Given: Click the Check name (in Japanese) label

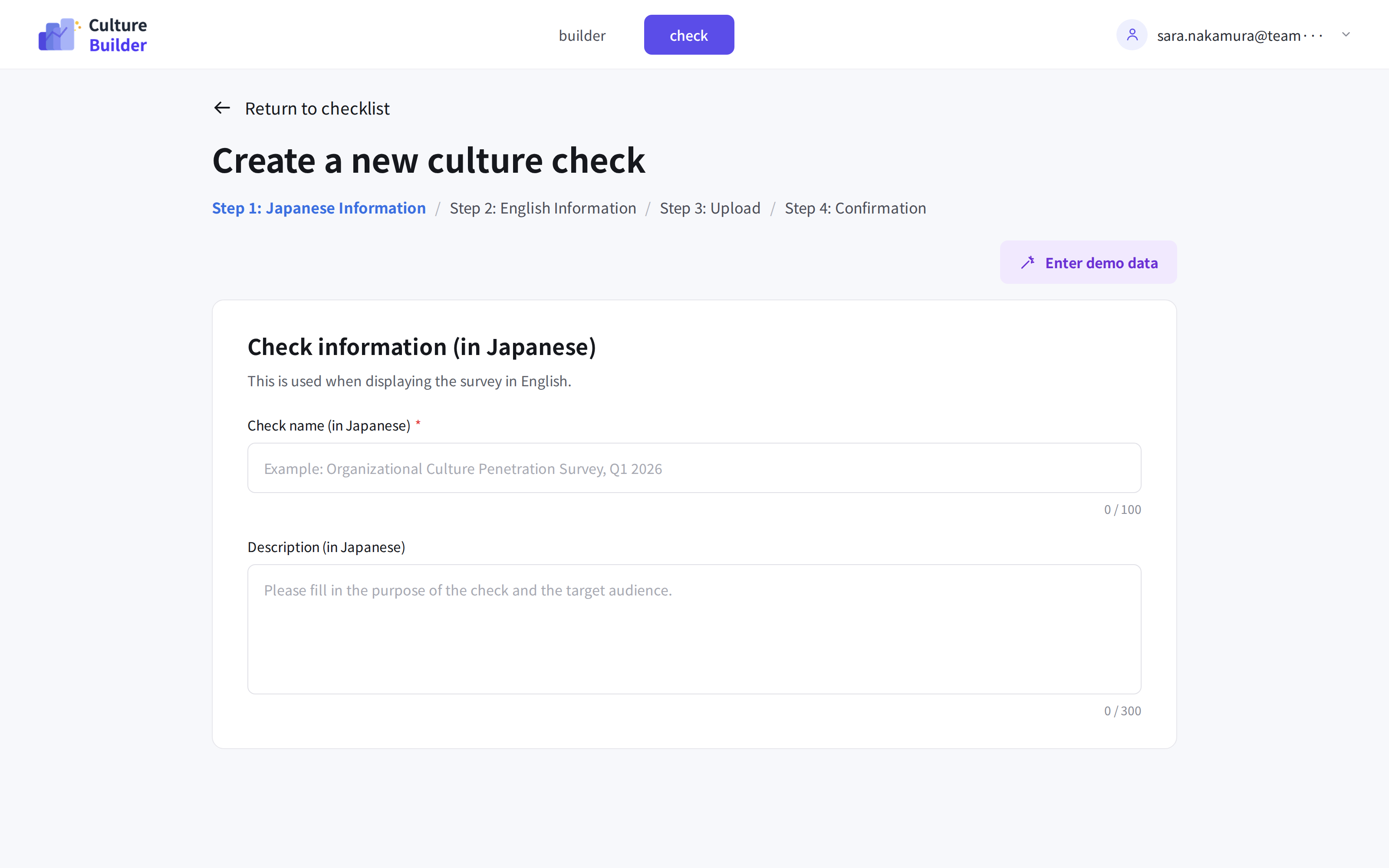Looking at the screenshot, I should pyautogui.click(x=328, y=425).
